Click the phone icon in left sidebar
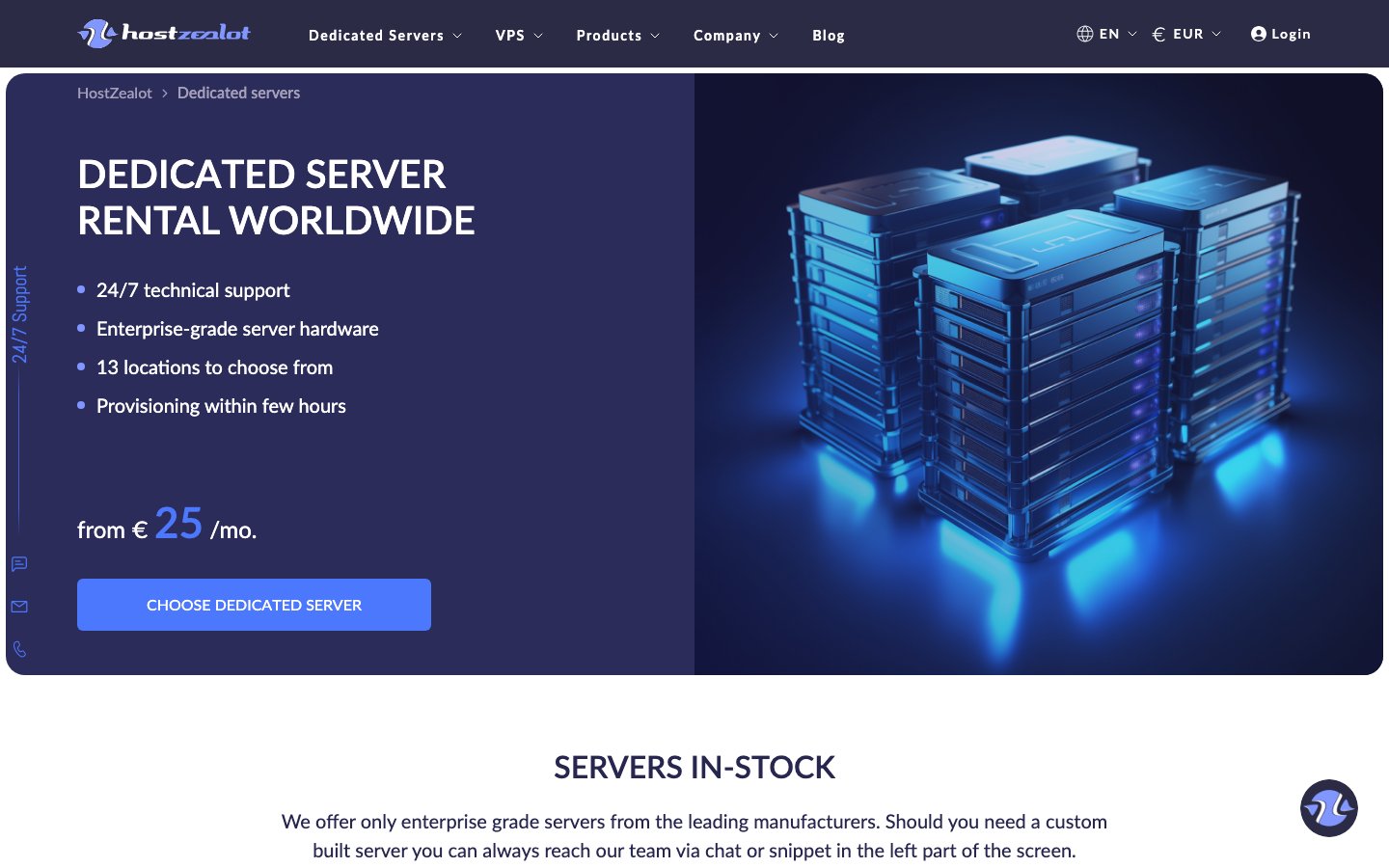This screenshot has width=1389, height=868. click(19, 649)
